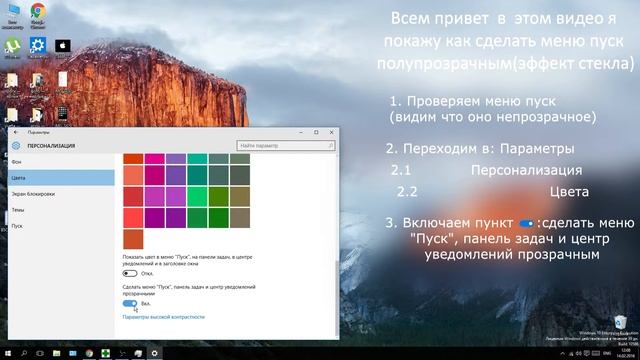This screenshot has width=640, height=360.
Task: Open the Фон section
Action: [x=61, y=162]
